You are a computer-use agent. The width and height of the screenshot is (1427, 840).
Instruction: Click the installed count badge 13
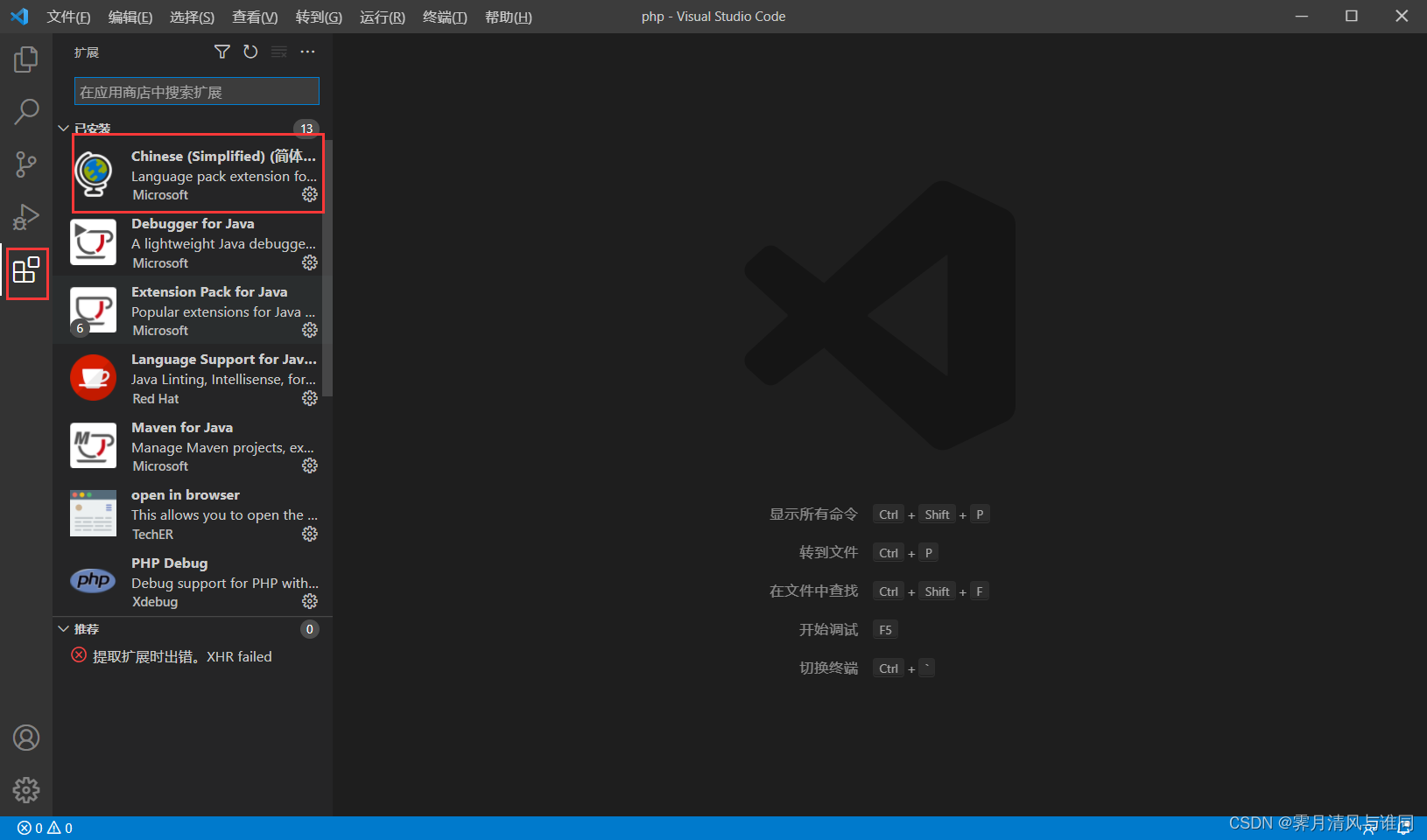click(x=306, y=129)
